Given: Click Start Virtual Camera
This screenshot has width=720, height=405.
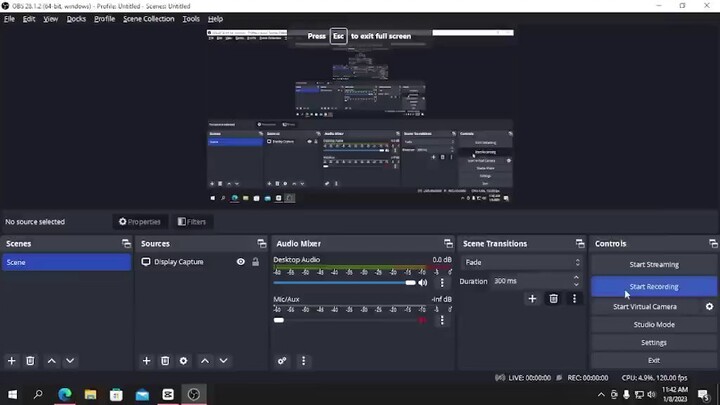Looking at the screenshot, I should pyautogui.click(x=645, y=306).
